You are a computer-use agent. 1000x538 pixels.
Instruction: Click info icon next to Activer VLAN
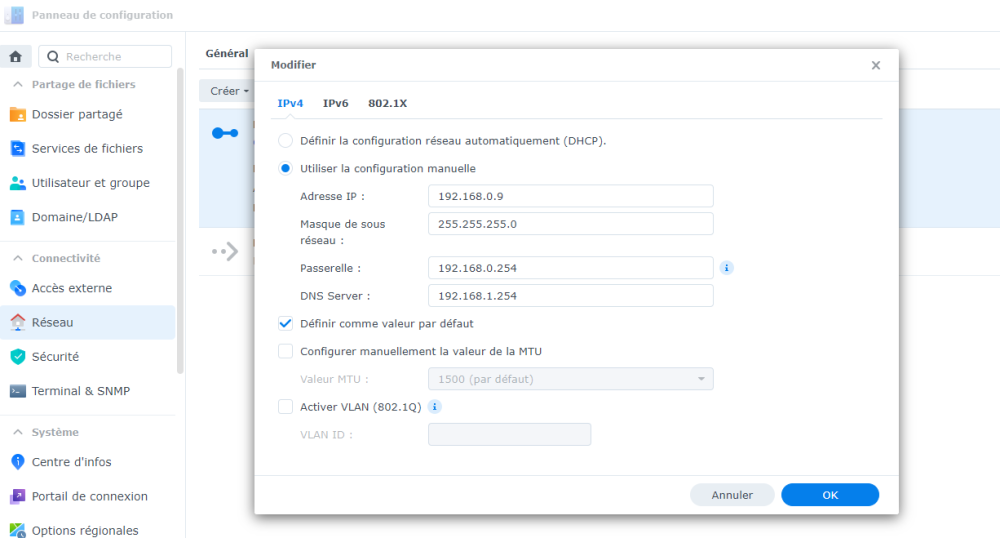tap(435, 407)
